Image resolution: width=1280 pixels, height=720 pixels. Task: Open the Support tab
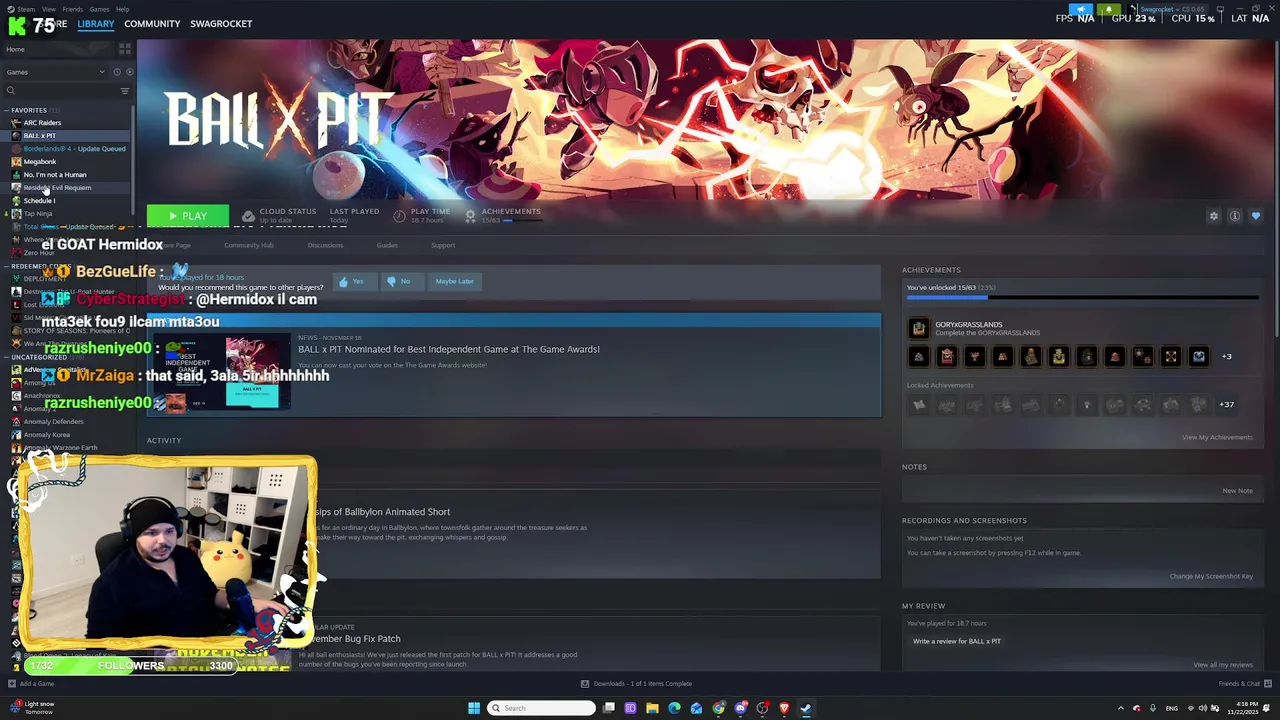click(x=443, y=245)
